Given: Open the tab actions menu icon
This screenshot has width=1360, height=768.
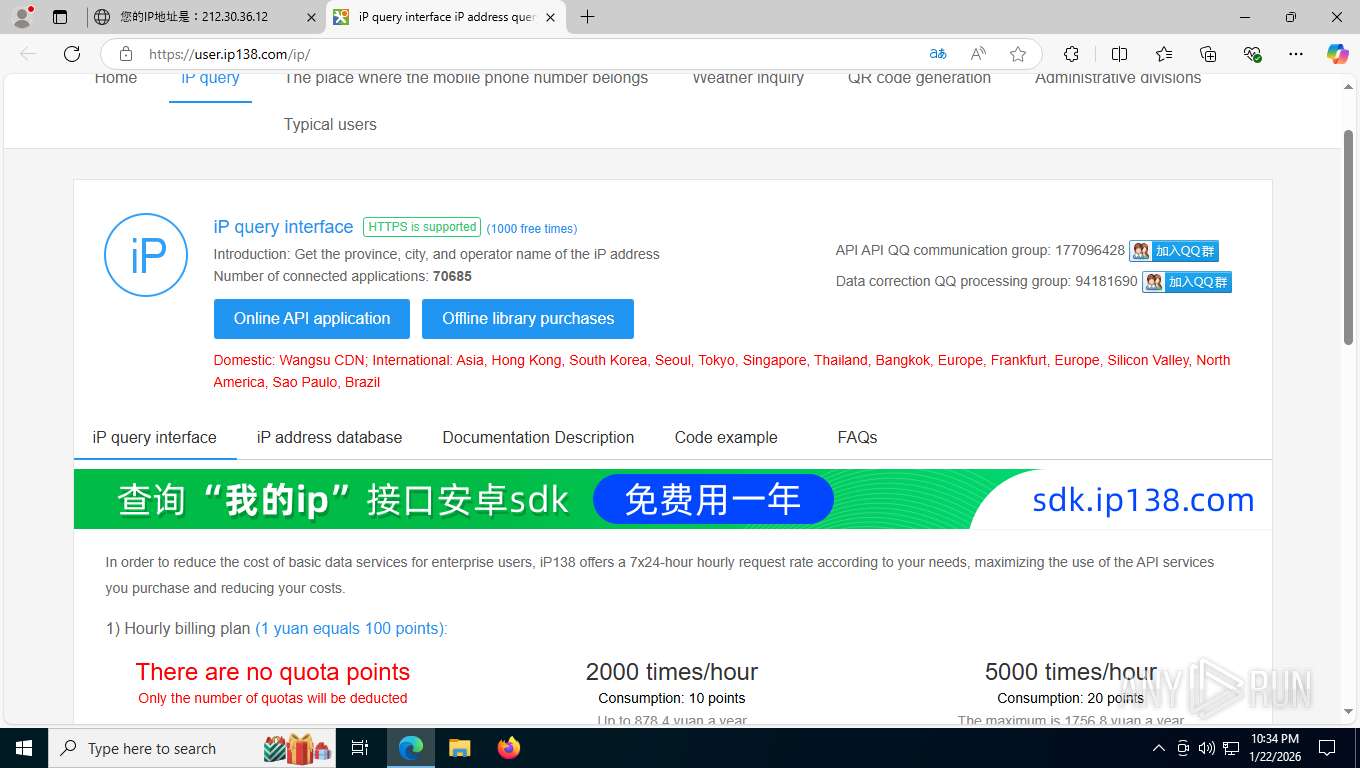Looking at the screenshot, I should coord(60,17).
